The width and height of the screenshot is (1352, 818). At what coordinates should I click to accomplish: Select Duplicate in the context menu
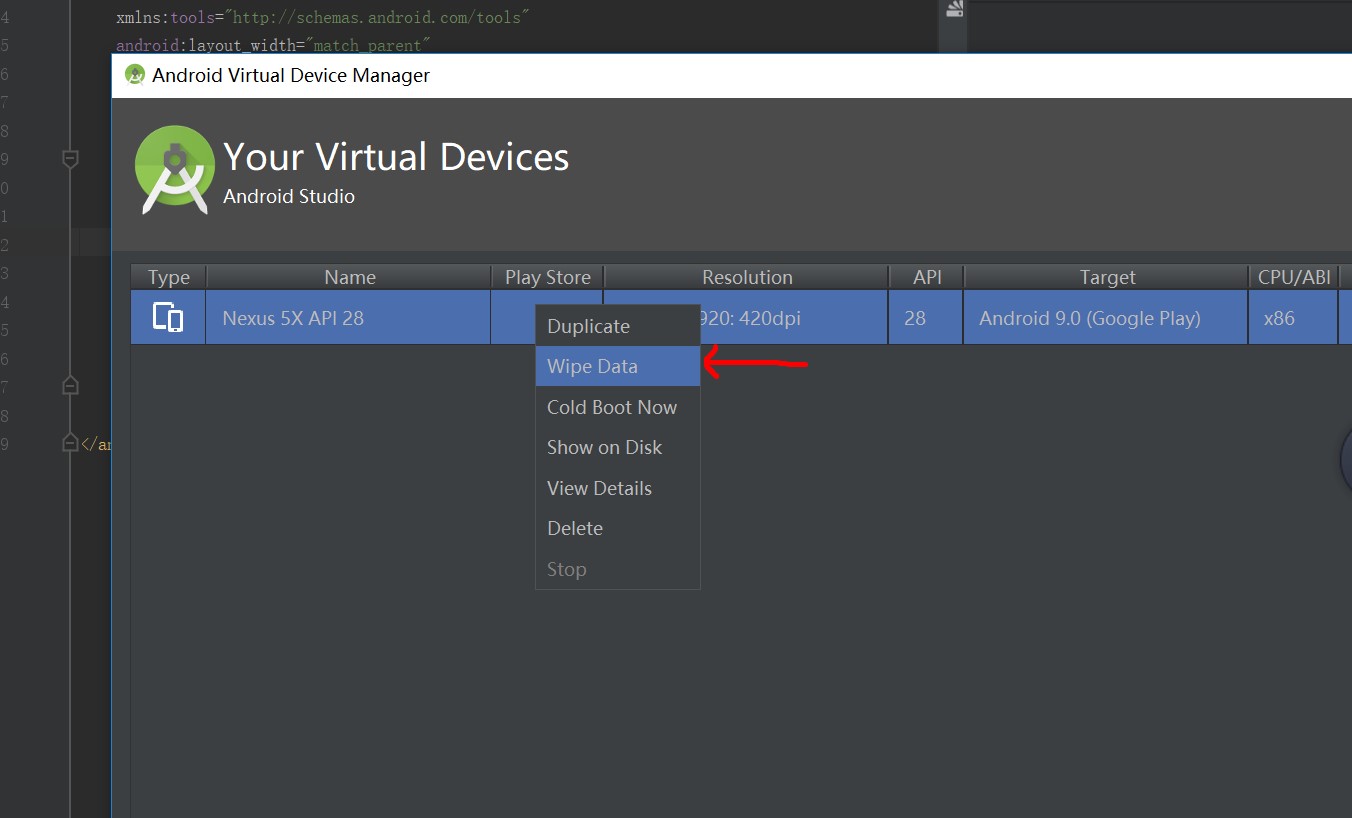[x=617, y=326]
